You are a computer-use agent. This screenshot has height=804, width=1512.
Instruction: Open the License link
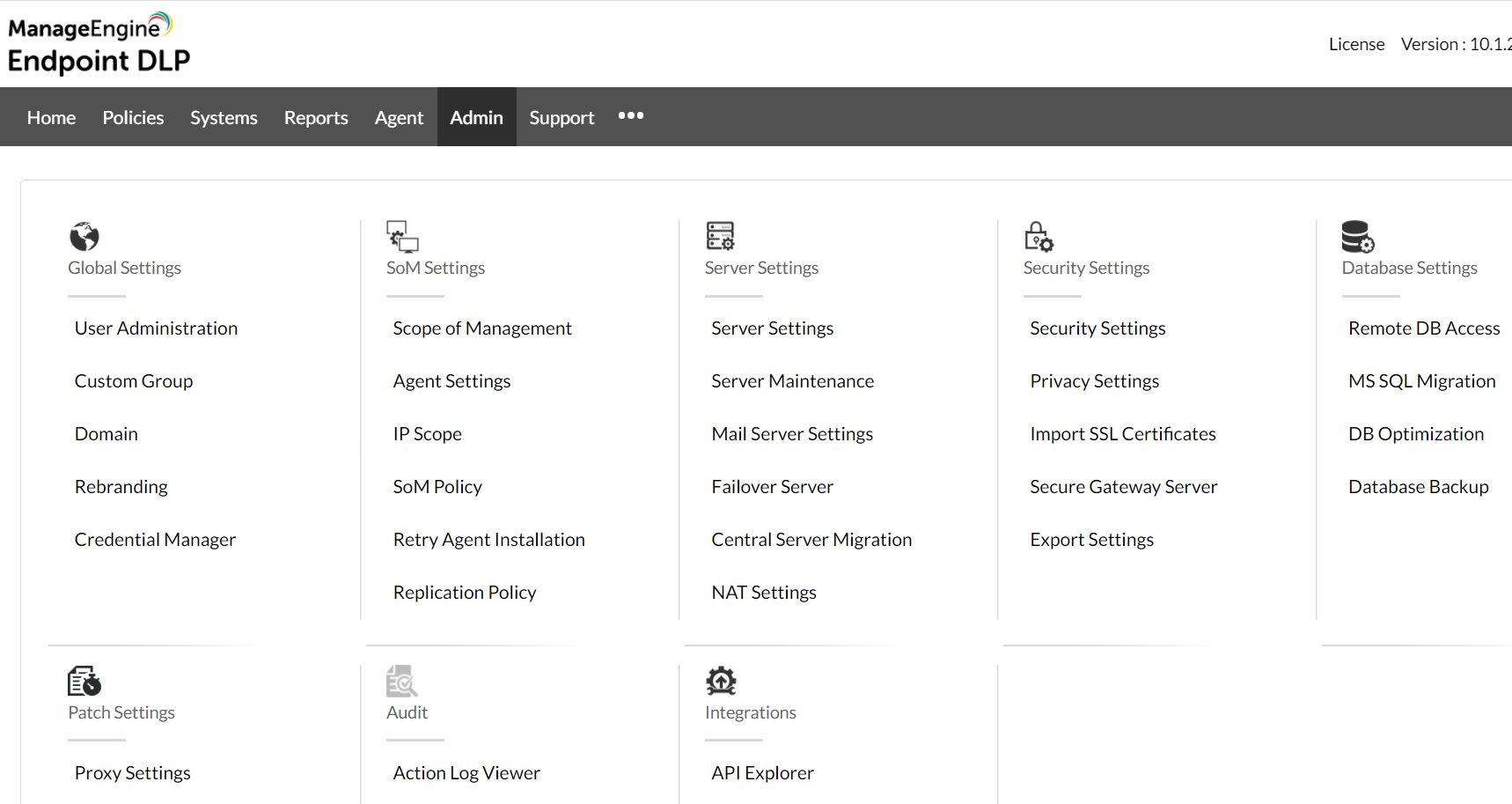[1356, 44]
